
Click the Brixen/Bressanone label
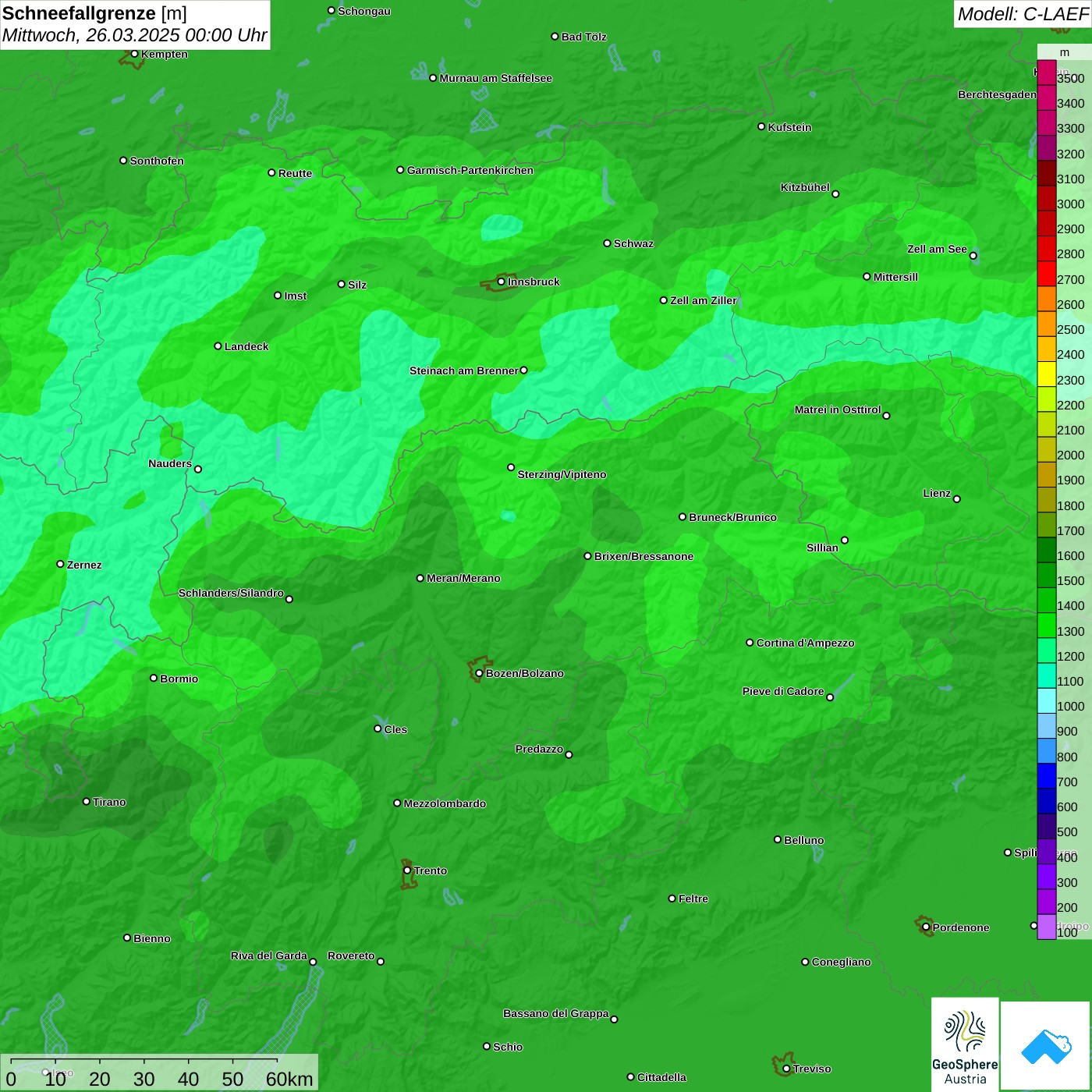pos(643,556)
